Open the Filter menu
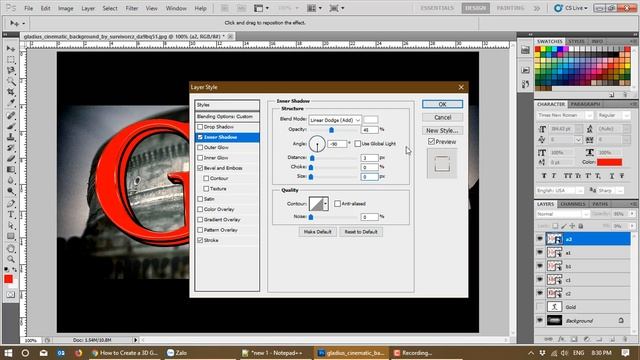Image resolution: width=640 pixels, height=360 pixels. click(x=131, y=8)
